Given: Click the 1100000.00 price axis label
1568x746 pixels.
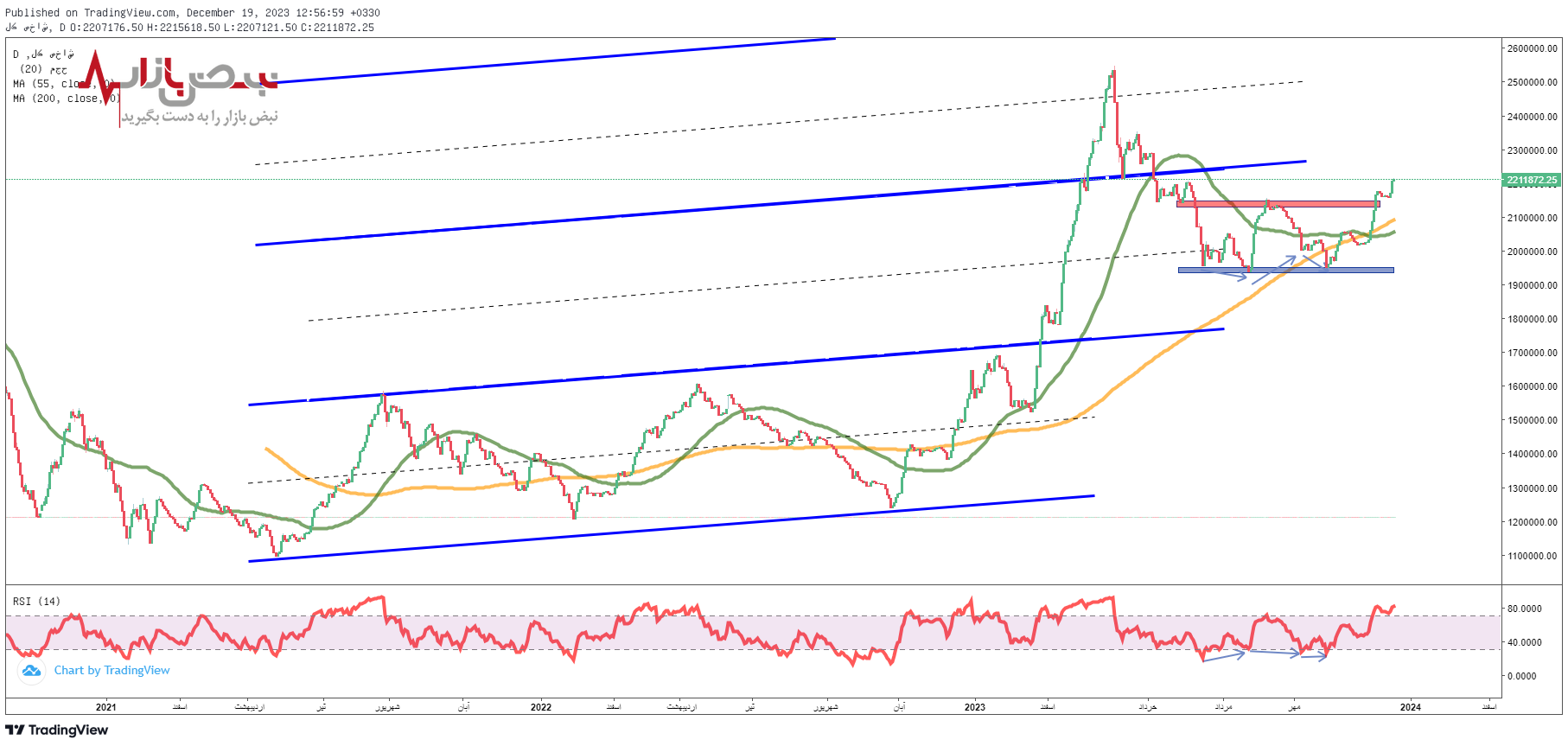Looking at the screenshot, I should pyautogui.click(x=1532, y=556).
